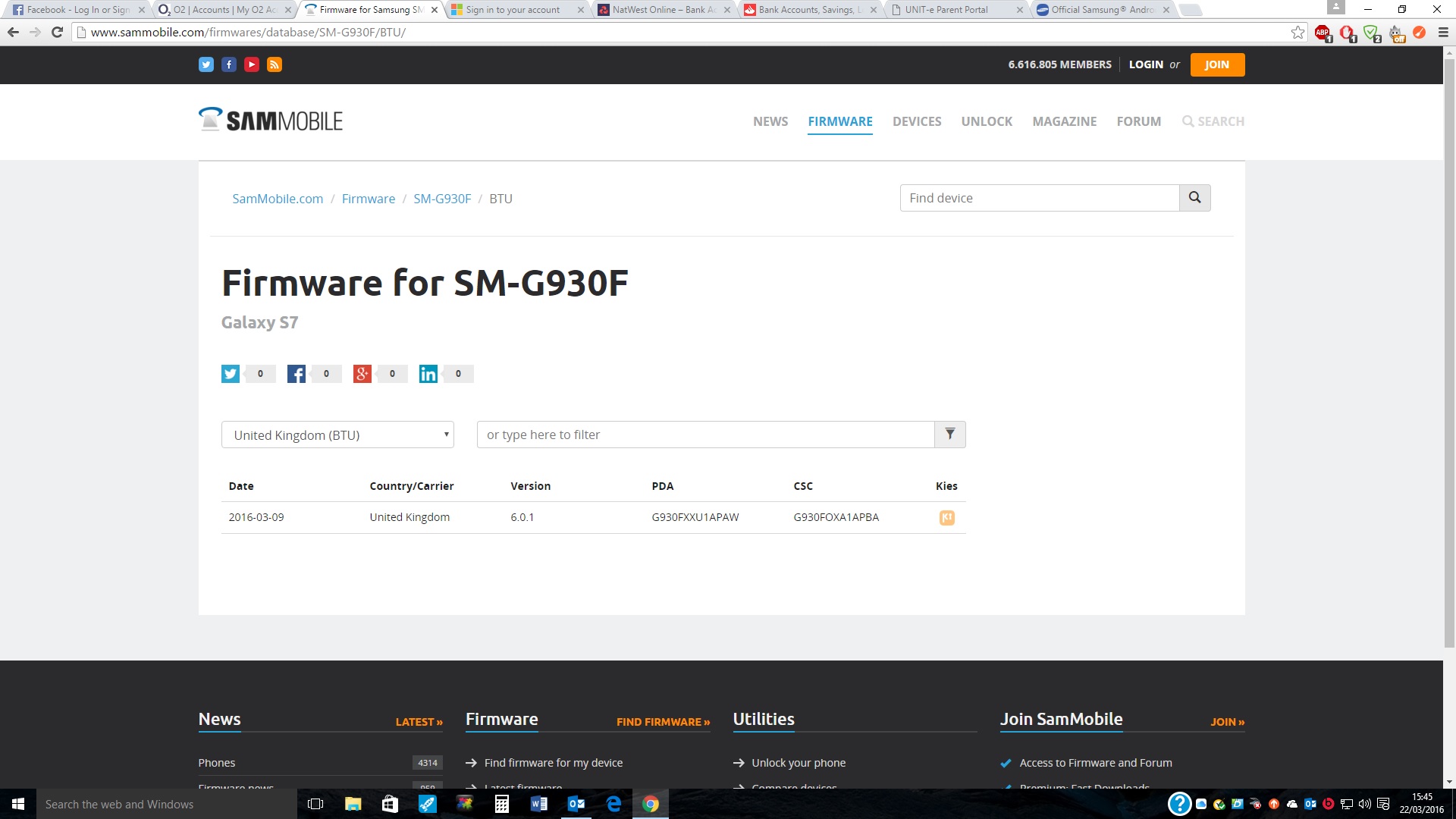
Task: Click G930FXXU1APAW PDA cell
Action: 695,517
